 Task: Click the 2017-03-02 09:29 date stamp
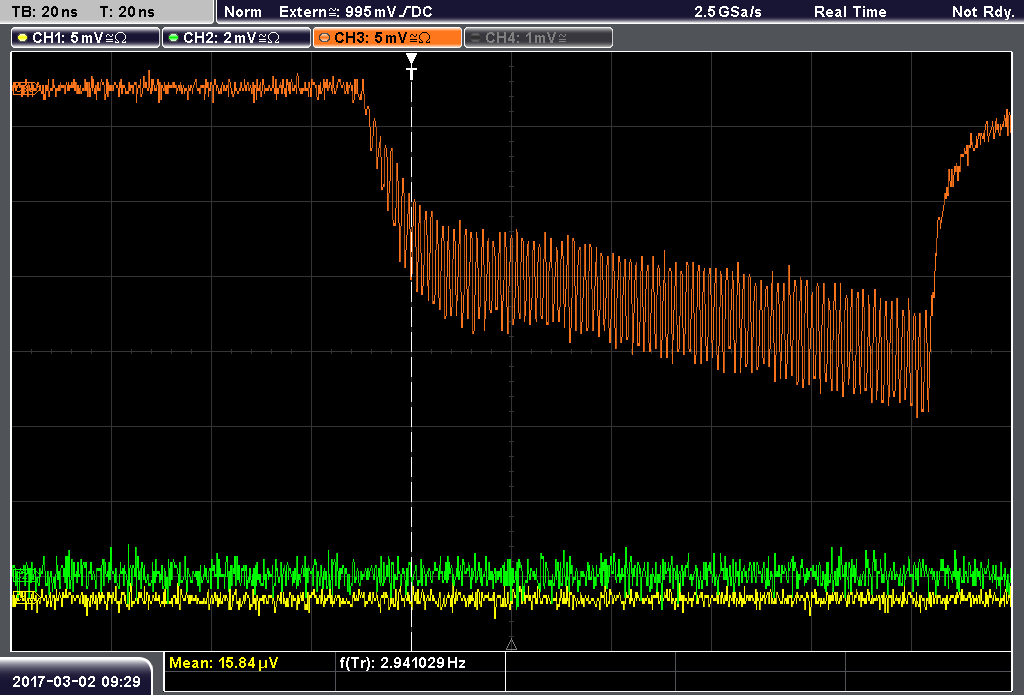tap(76, 681)
